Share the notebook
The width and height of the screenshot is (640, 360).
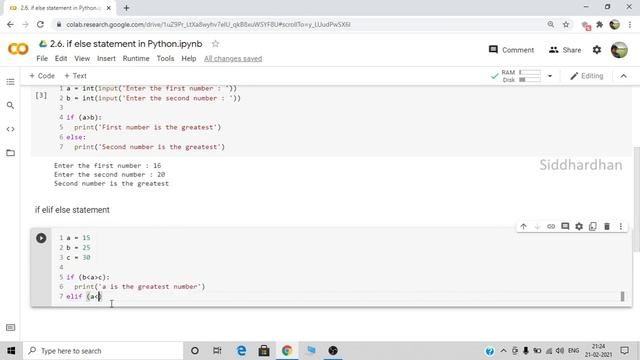pos(565,50)
